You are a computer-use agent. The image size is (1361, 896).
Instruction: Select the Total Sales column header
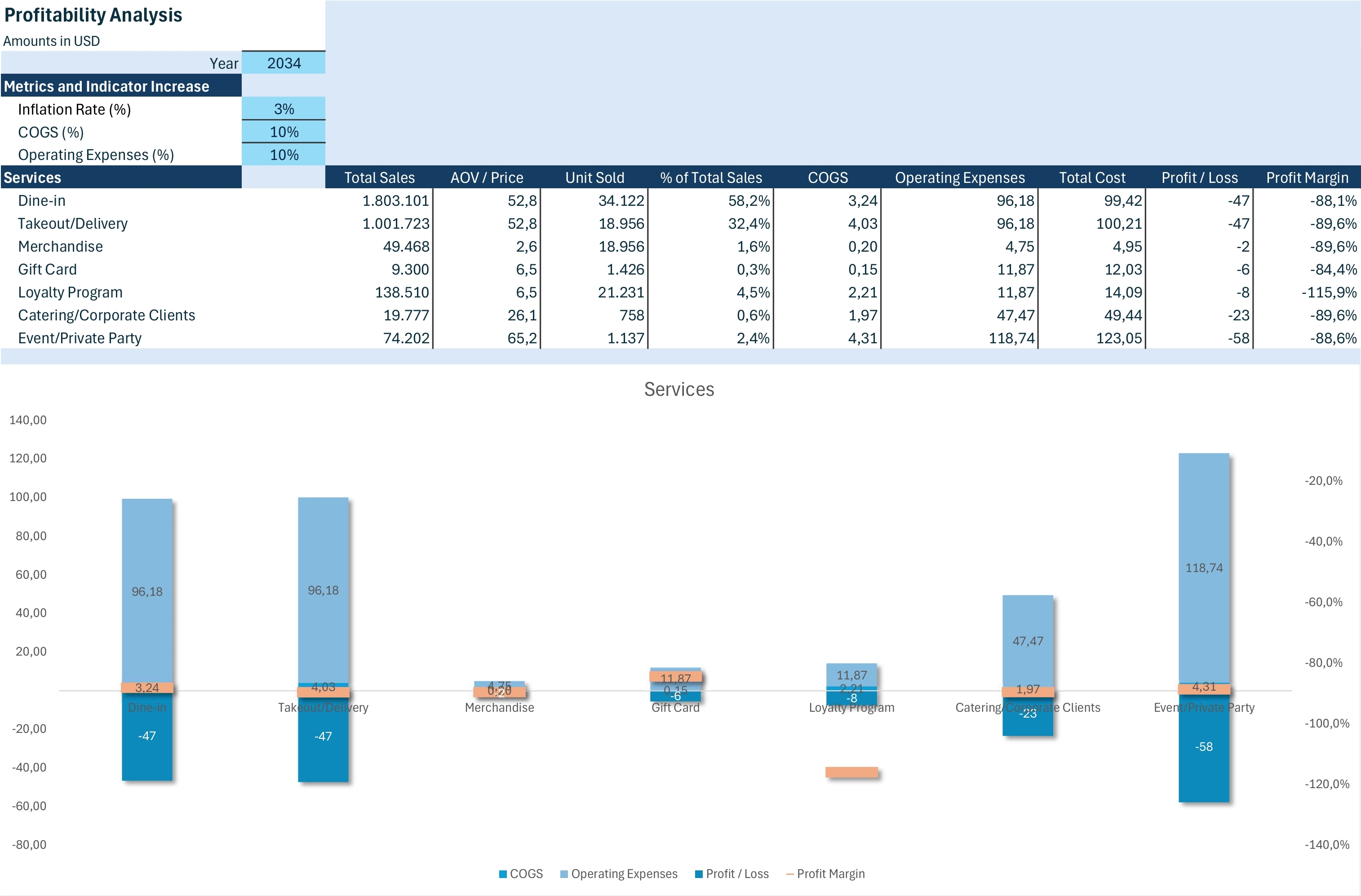[x=379, y=177]
